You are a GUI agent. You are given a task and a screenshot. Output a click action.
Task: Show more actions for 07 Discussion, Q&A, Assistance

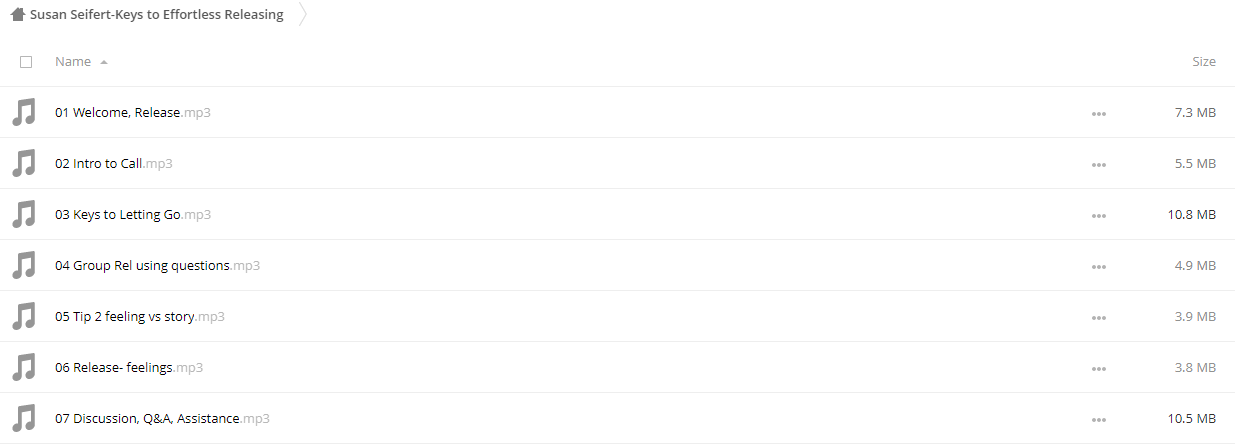click(1099, 419)
